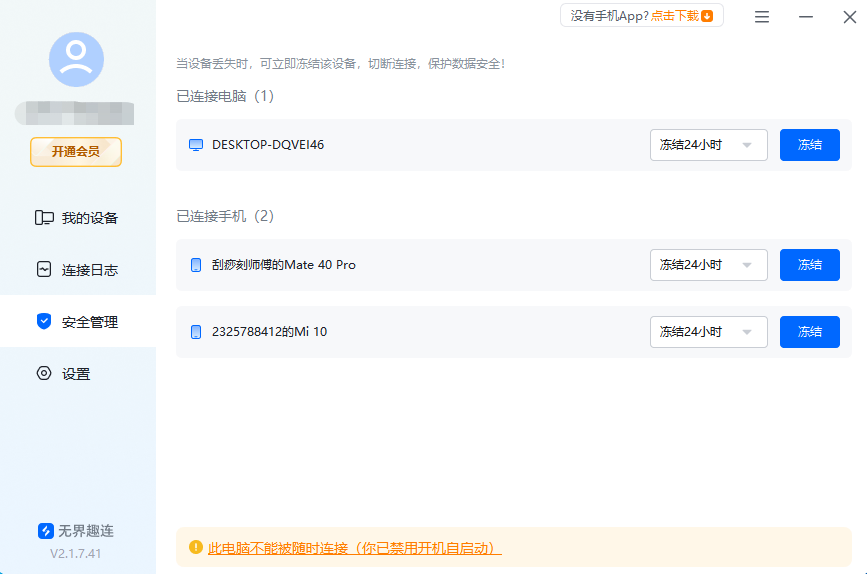Screen dimensions: 867x574
Task: Freeze the DESKTOP-DQVEI46 computer
Action: coord(809,145)
